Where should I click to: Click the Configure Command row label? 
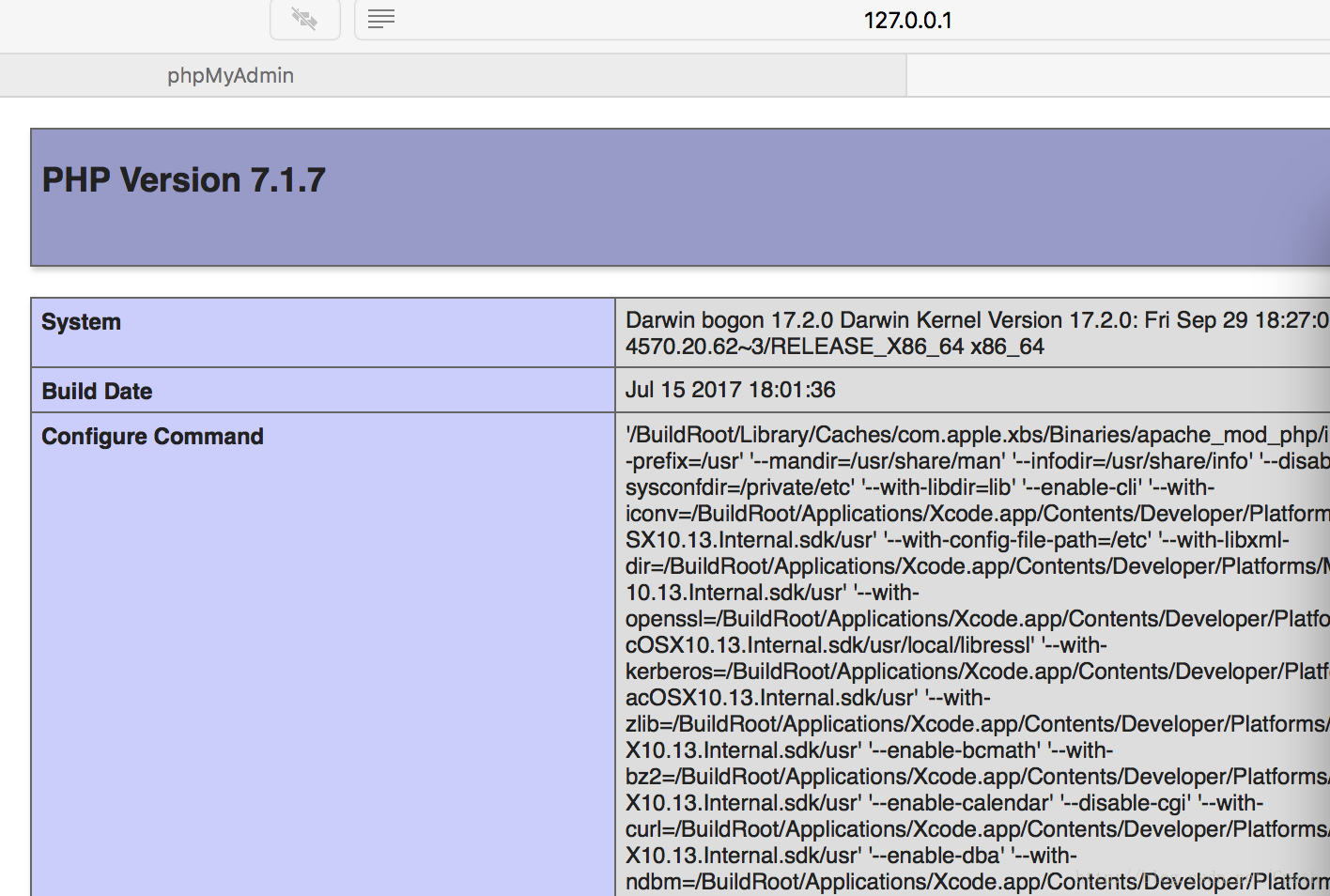click(153, 437)
